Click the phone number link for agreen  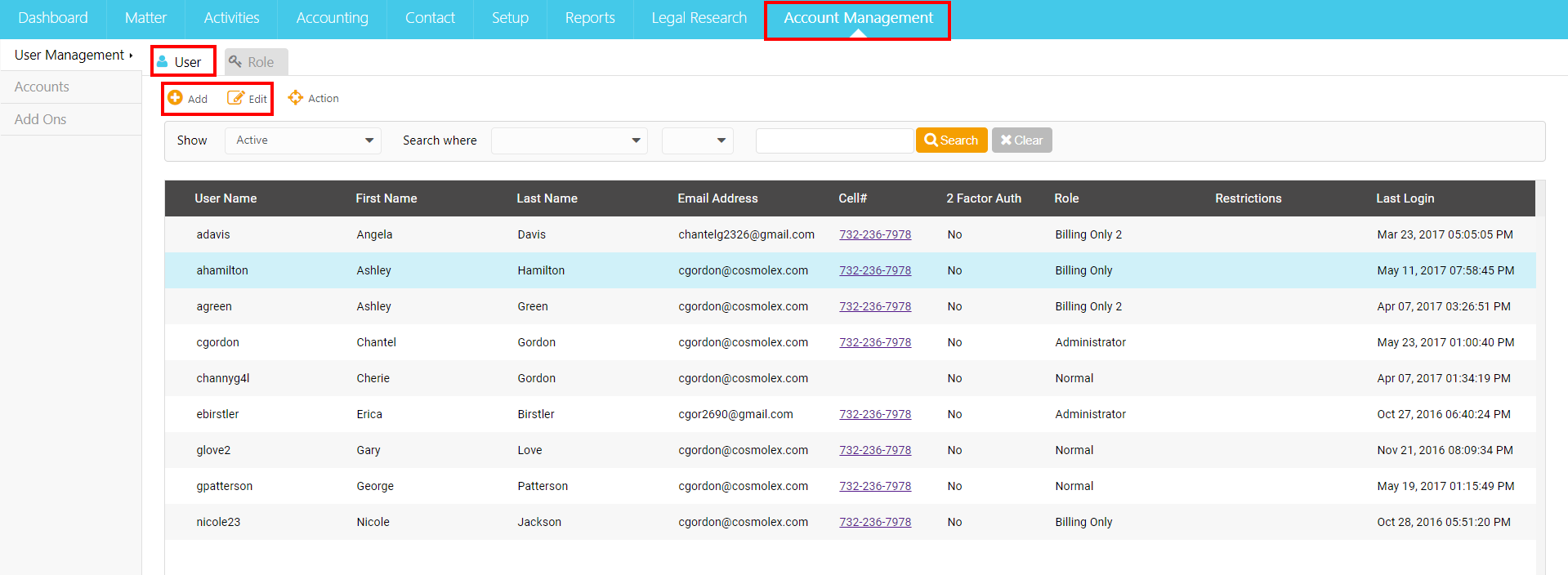pos(875,306)
